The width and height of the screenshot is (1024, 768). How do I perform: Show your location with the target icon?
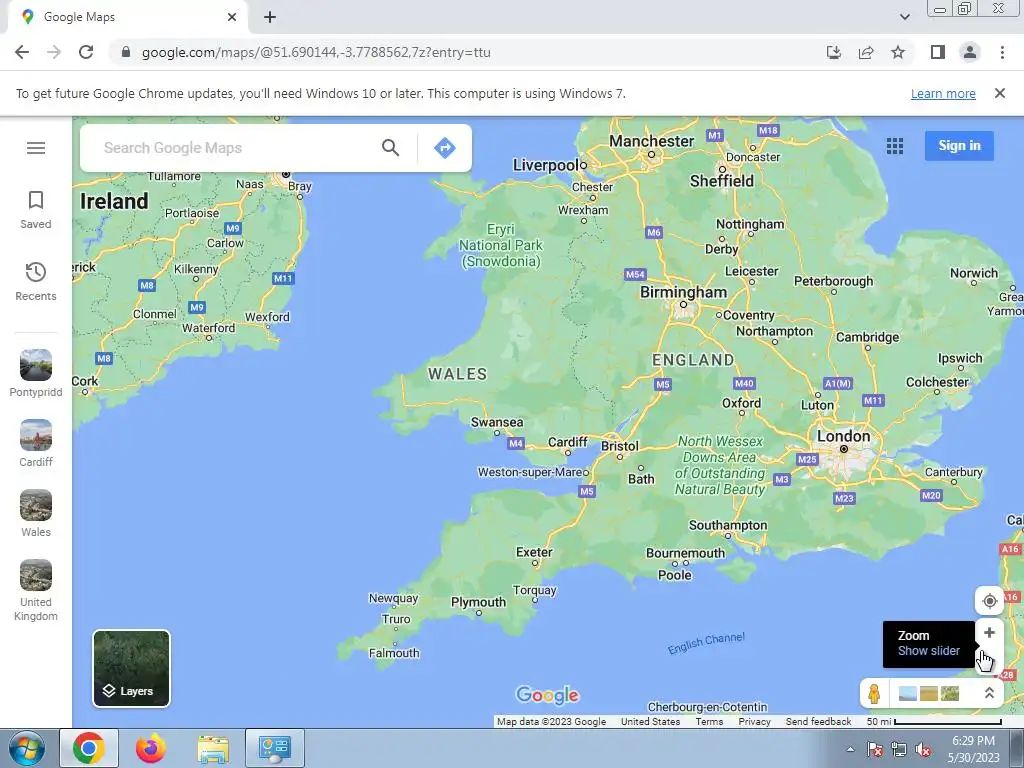coord(989,601)
